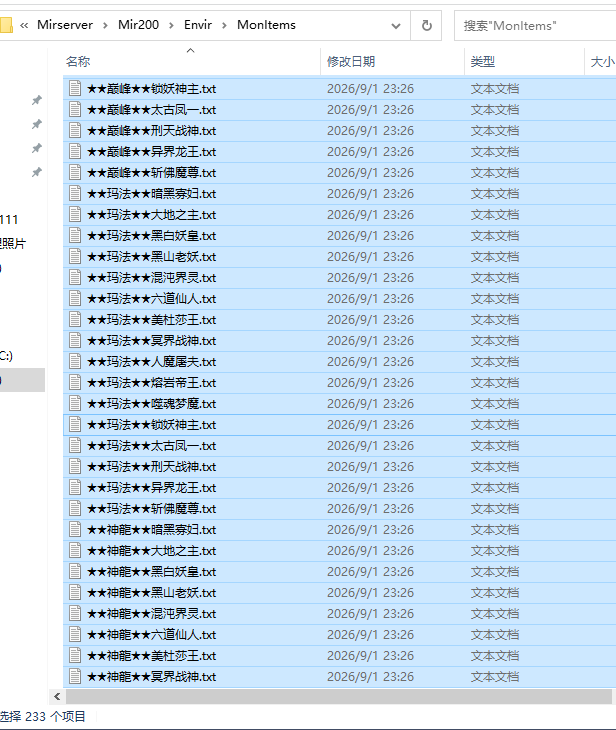Viewport: 616px width, 730px height.
Task: Expand arrow after Mirserver breadcrumb
Action: click(x=105, y=25)
